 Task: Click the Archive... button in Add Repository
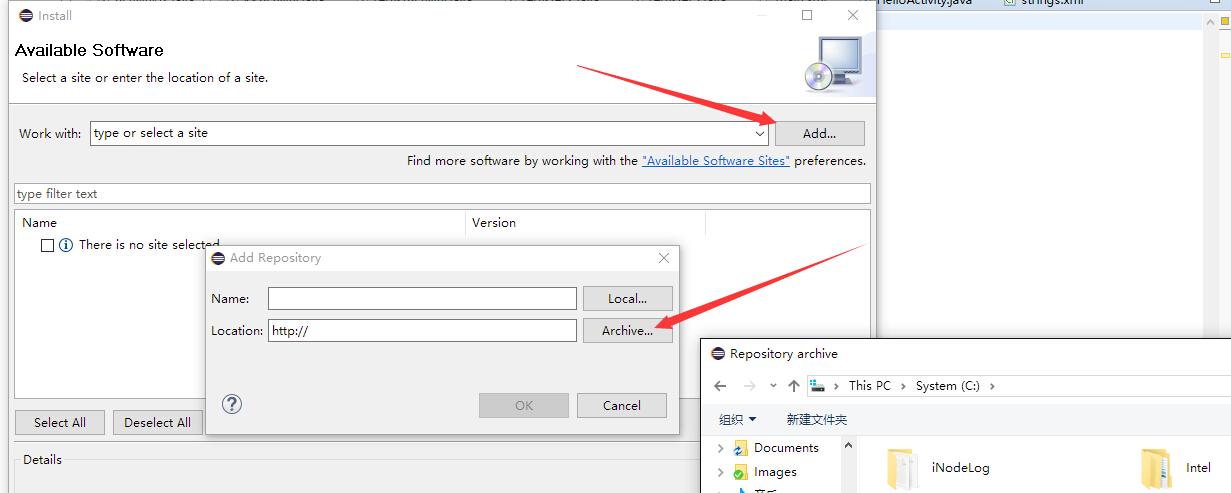628,331
